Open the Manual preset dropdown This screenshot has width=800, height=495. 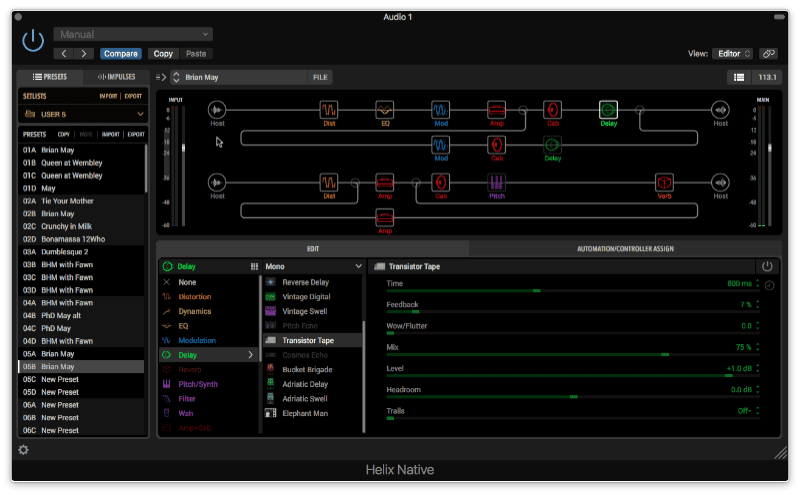click(133, 34)
